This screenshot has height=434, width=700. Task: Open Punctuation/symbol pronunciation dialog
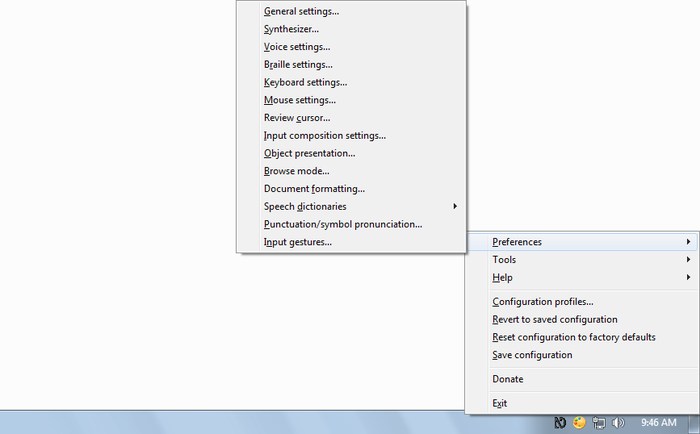(x=342, y=224)
